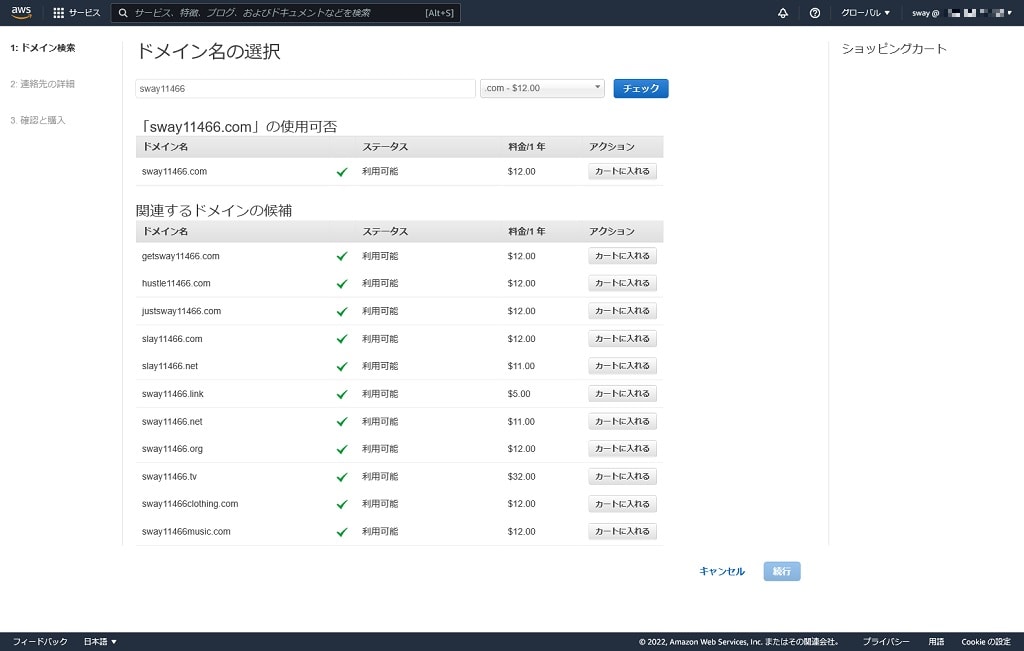This screenshot has height=651, width=1024.
Task: Click the sway11466music.com domain name
Action: pos(186,532)
